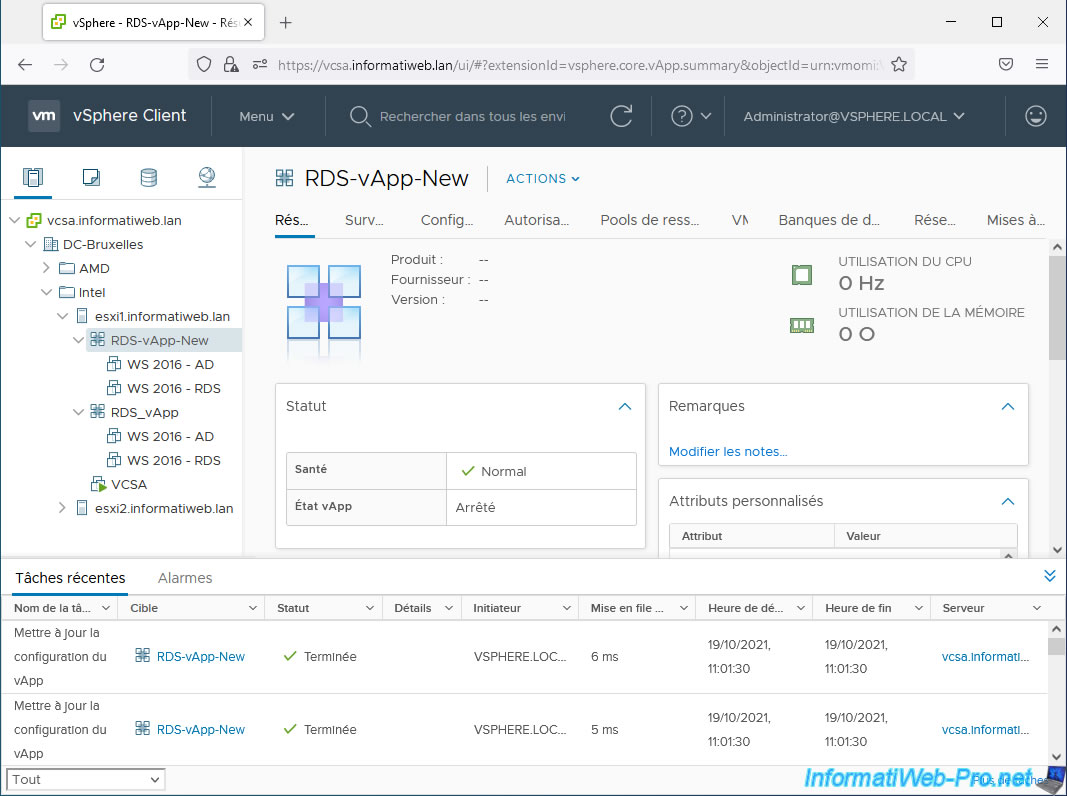The height and width of the screenshot is (796, 1067).
Task: Click the Modifier les notes link
Action: tap(727, 452)
